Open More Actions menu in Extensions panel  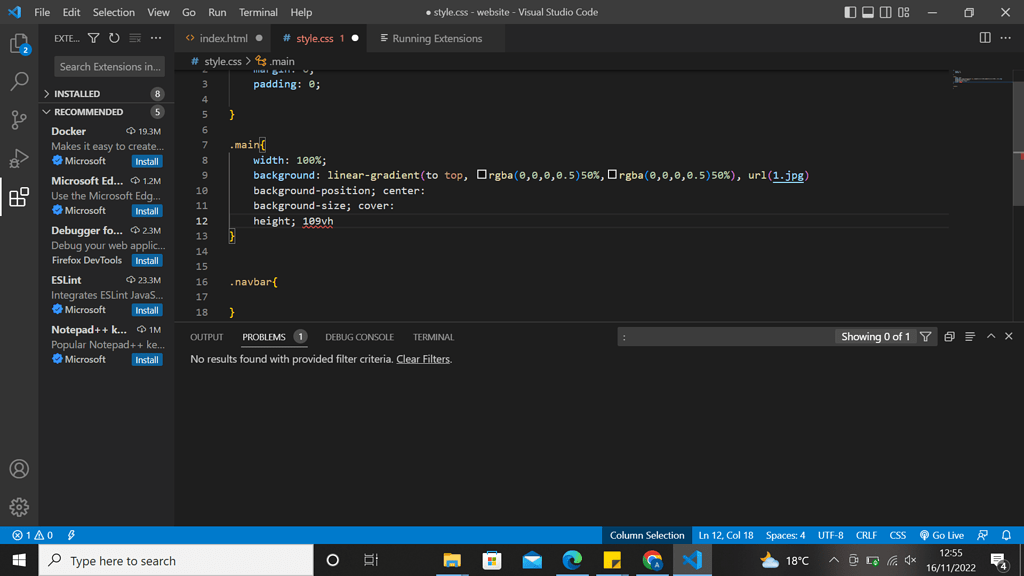(155, 38)
